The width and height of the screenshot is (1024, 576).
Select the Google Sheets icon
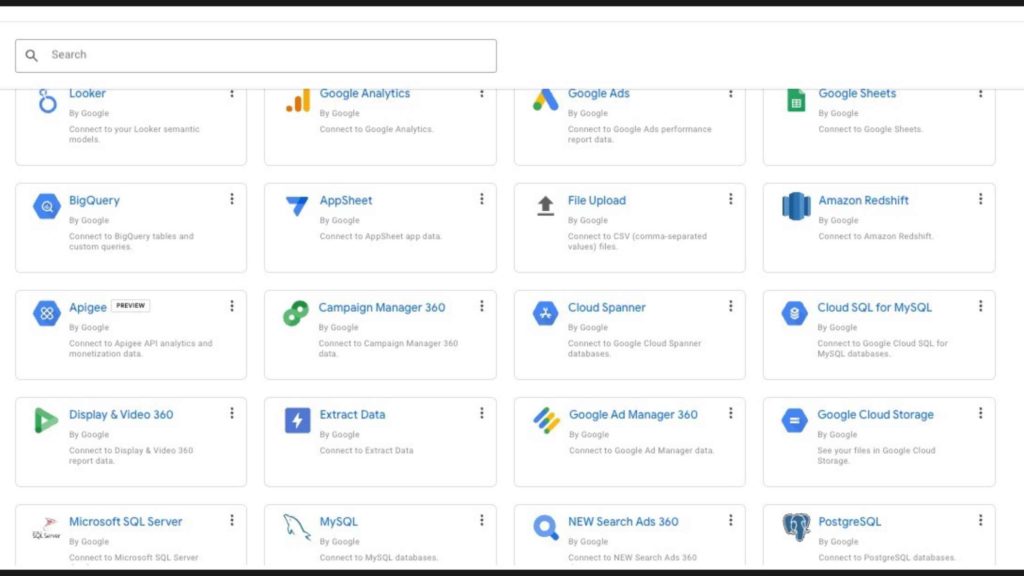(796, 100)
